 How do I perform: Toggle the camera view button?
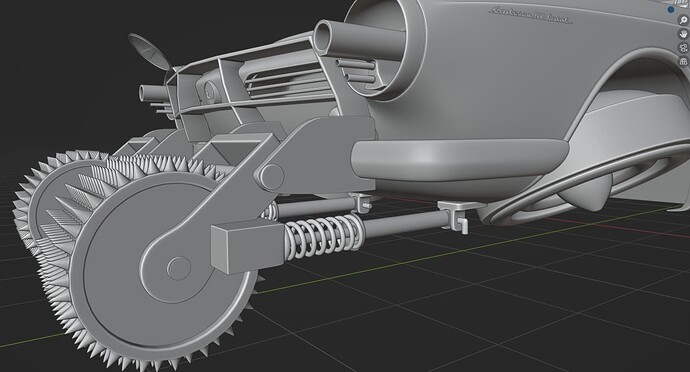(683, 48)
